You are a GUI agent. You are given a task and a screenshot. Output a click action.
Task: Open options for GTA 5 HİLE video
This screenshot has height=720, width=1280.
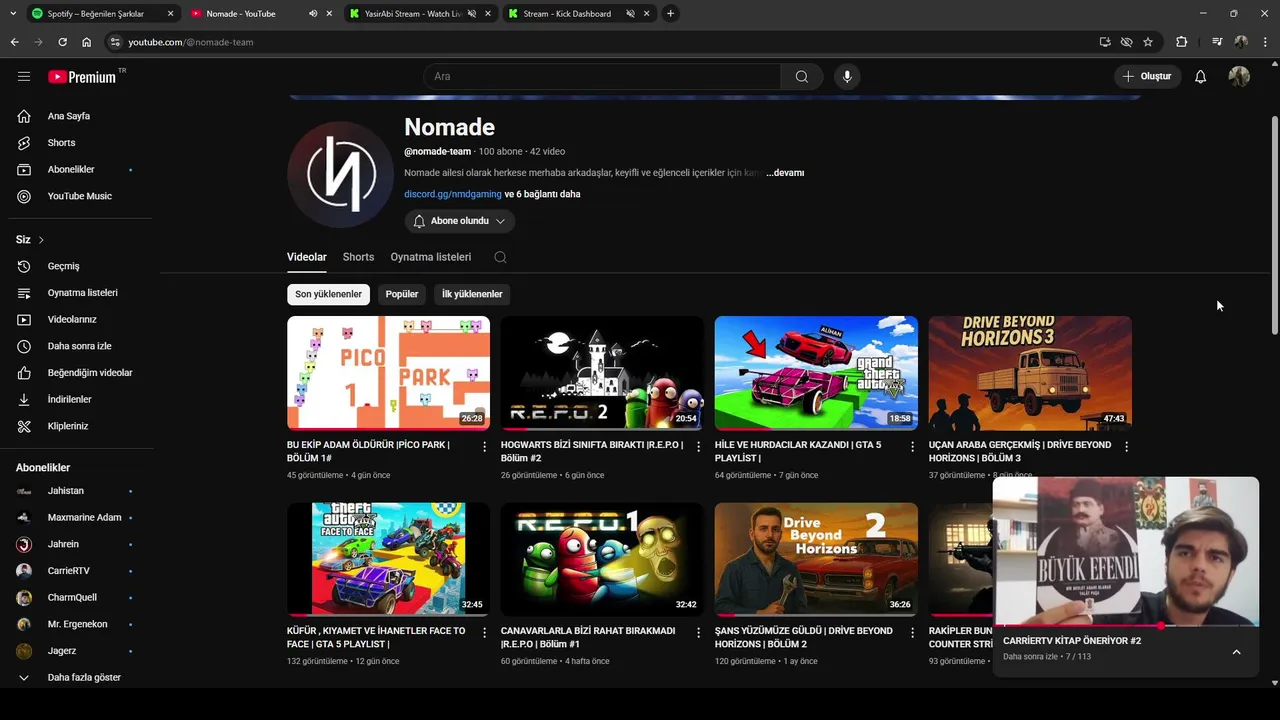[x=912, y=446]
